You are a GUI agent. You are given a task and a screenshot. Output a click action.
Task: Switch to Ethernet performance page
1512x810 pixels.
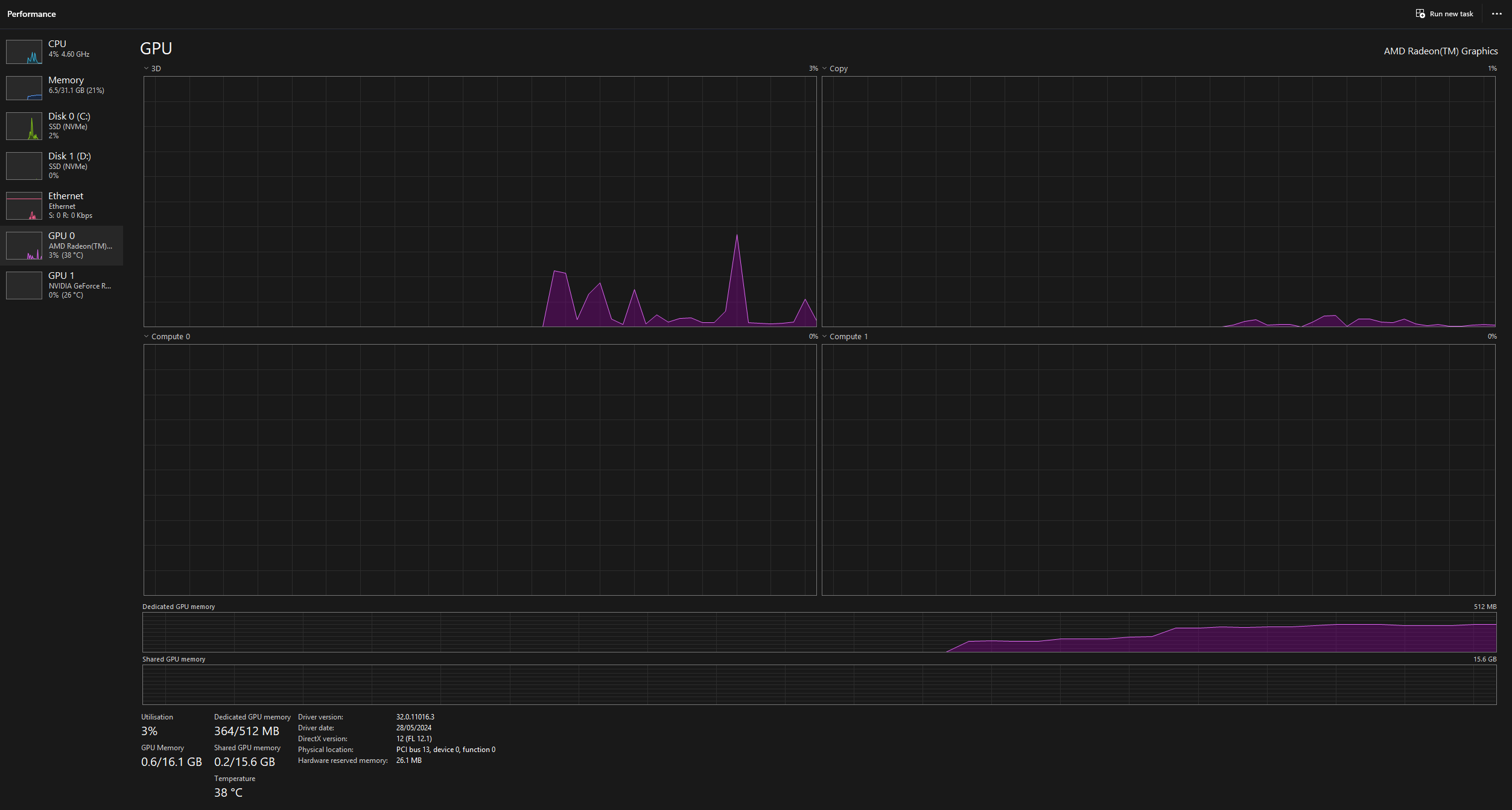pyautogui.click(x=62, y=205)
